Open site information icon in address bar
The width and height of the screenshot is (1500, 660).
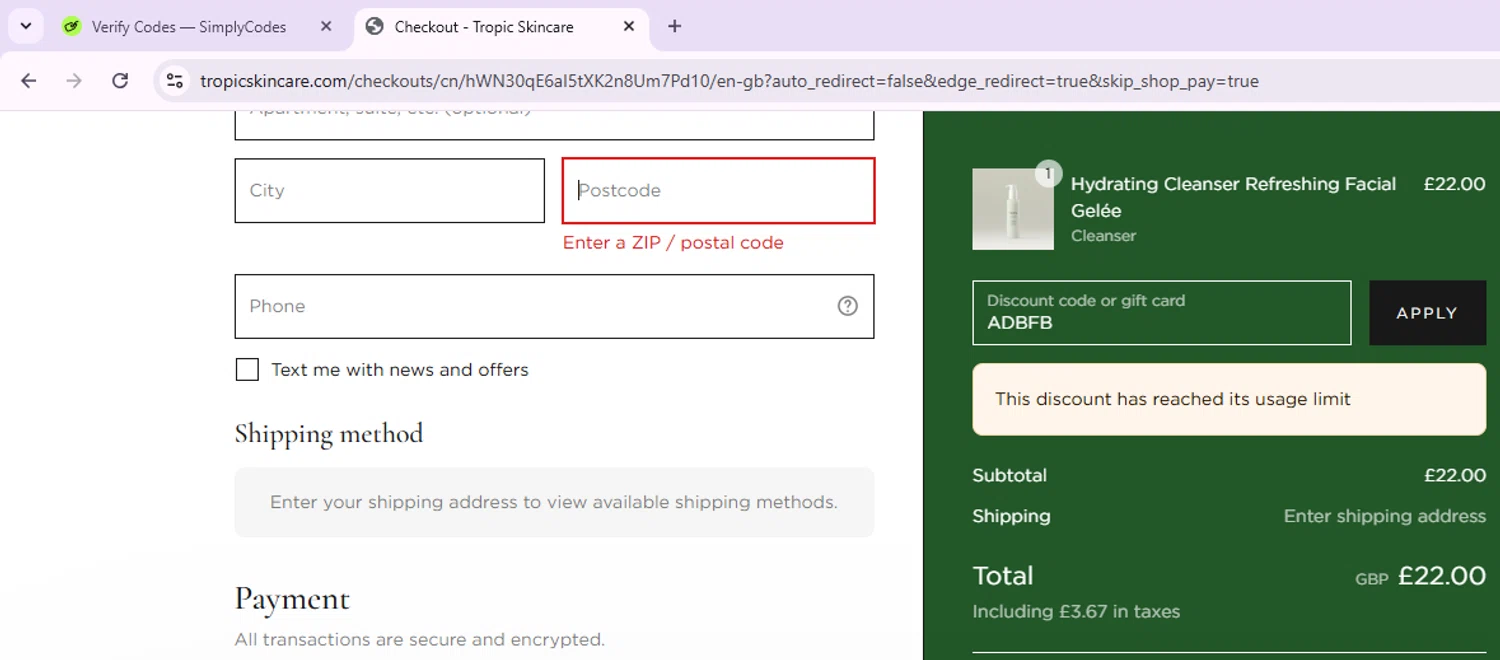[175, 81]
